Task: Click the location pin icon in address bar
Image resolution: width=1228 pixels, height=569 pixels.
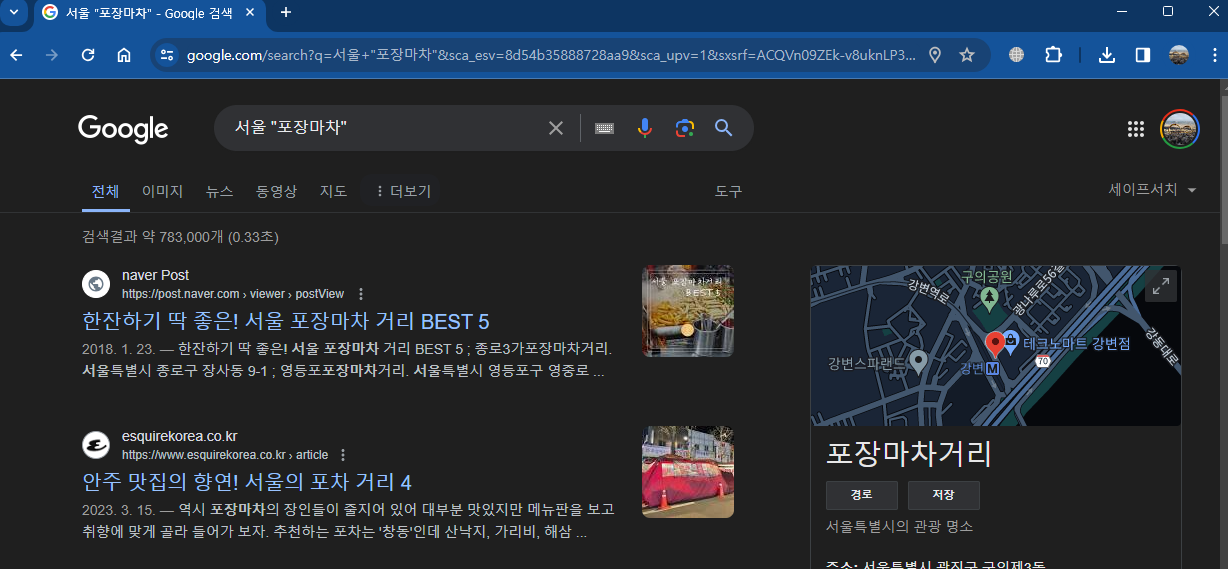Action: pyautogui.click(x=935, y=55)
